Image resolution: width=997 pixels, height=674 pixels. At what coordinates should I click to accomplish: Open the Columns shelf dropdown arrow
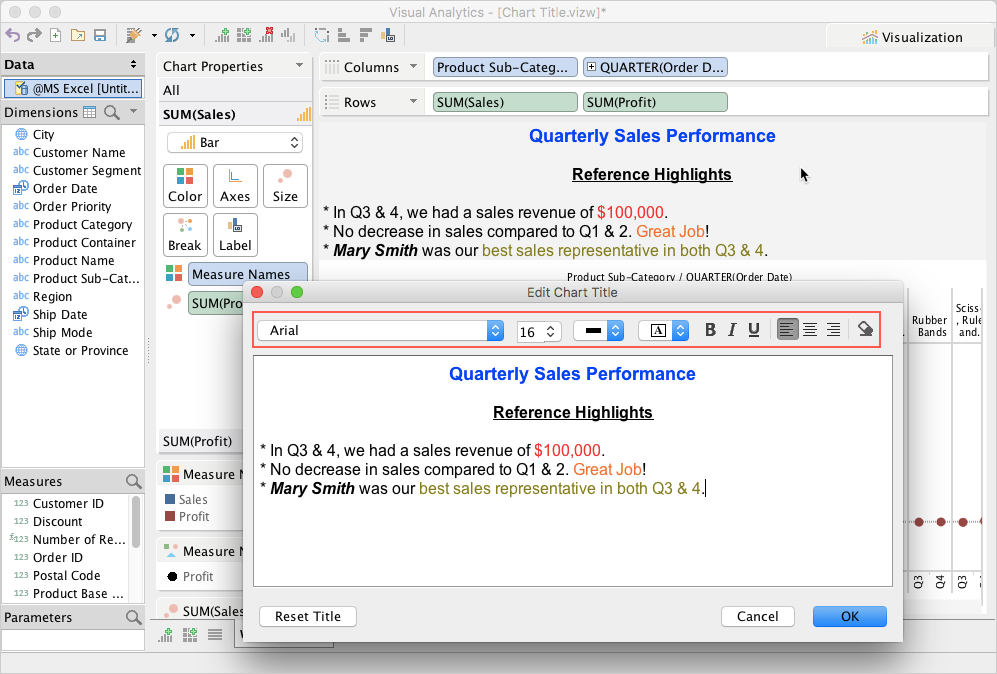pyautogui.click(x=413, y=66)
